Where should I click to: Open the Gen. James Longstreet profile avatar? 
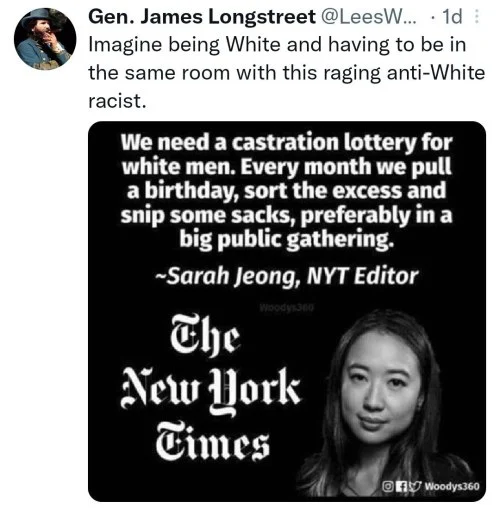coord(45,38)
